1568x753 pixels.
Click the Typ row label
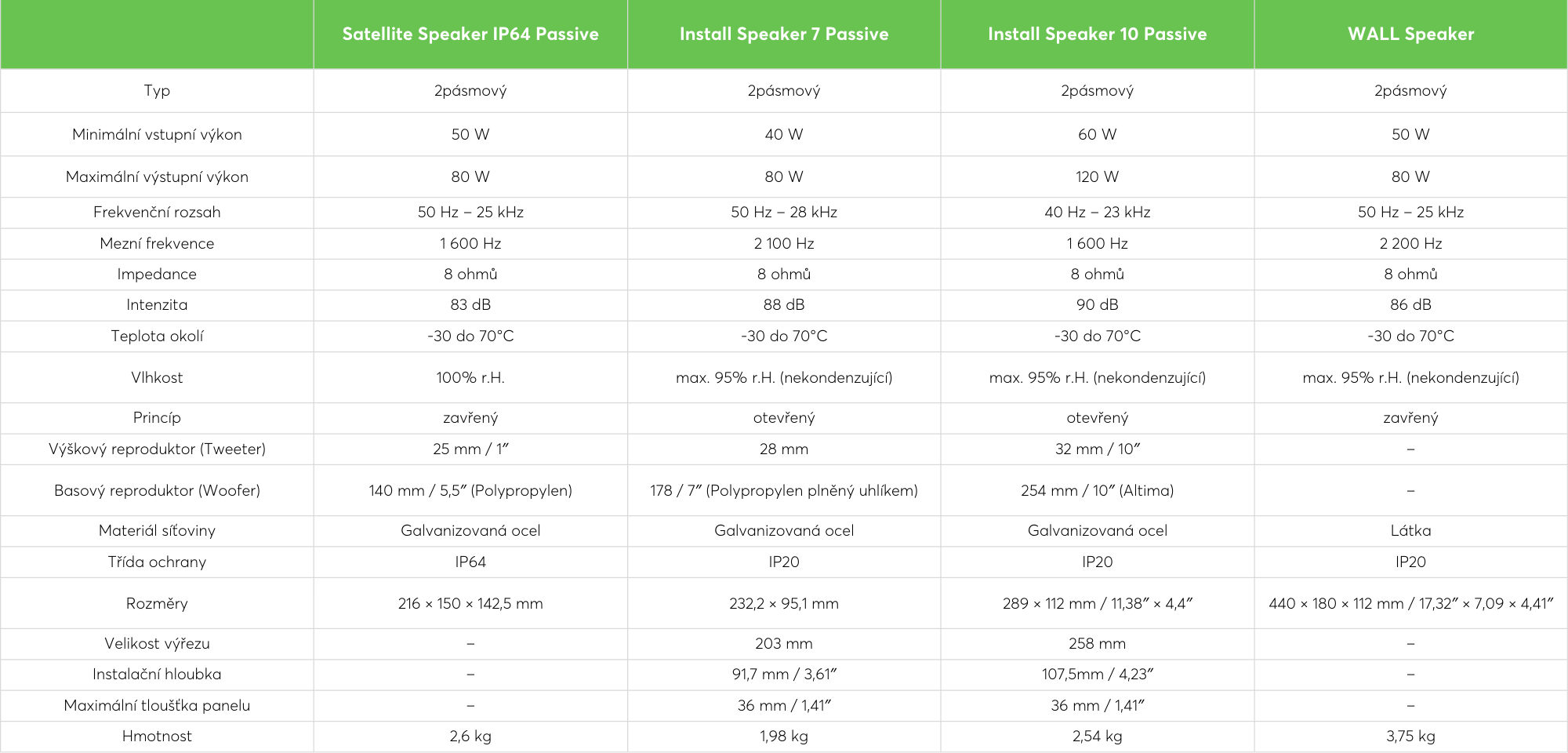click(x=157, y=91)
